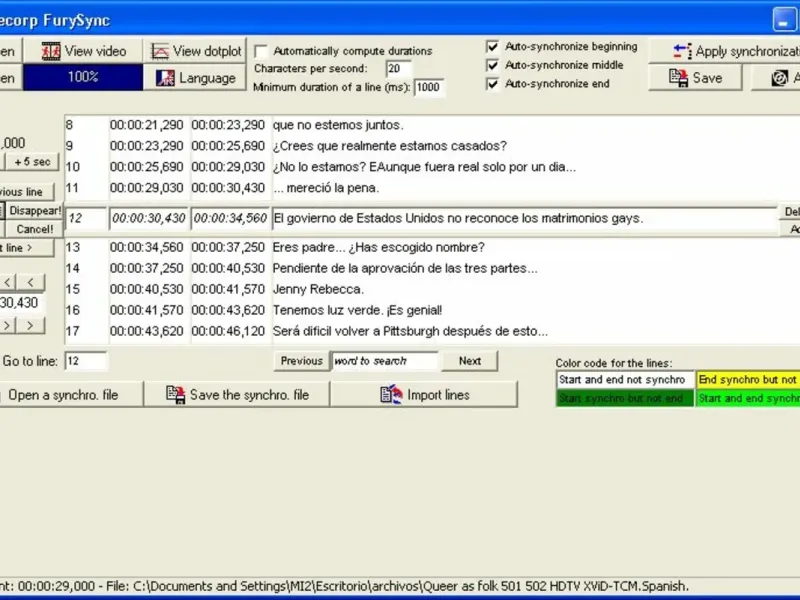Click the line 12 subtitle text field
Viewport: 800px width, 600px height.
[524, 218]
